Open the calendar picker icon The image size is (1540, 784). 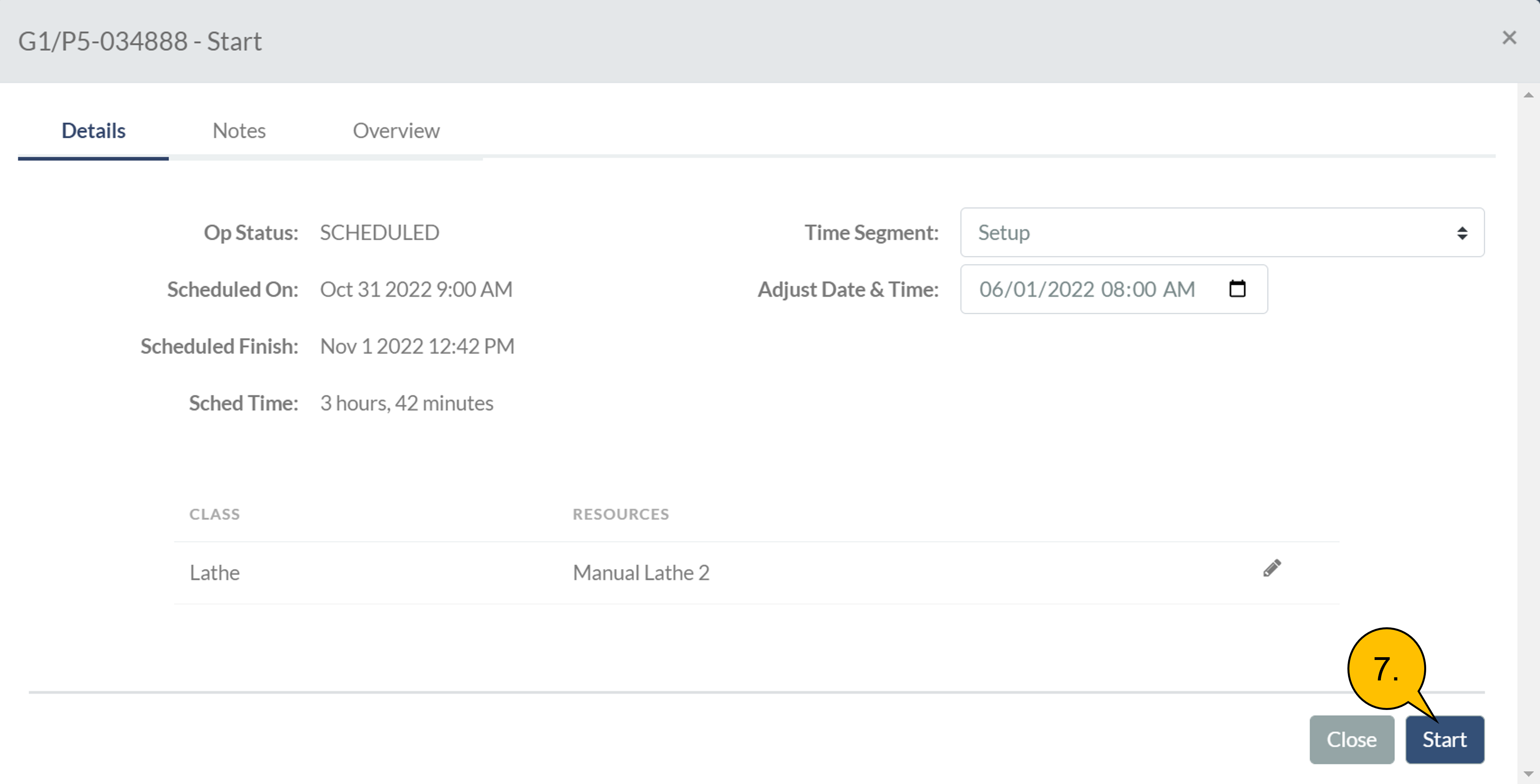click(x=1237, y=289)
